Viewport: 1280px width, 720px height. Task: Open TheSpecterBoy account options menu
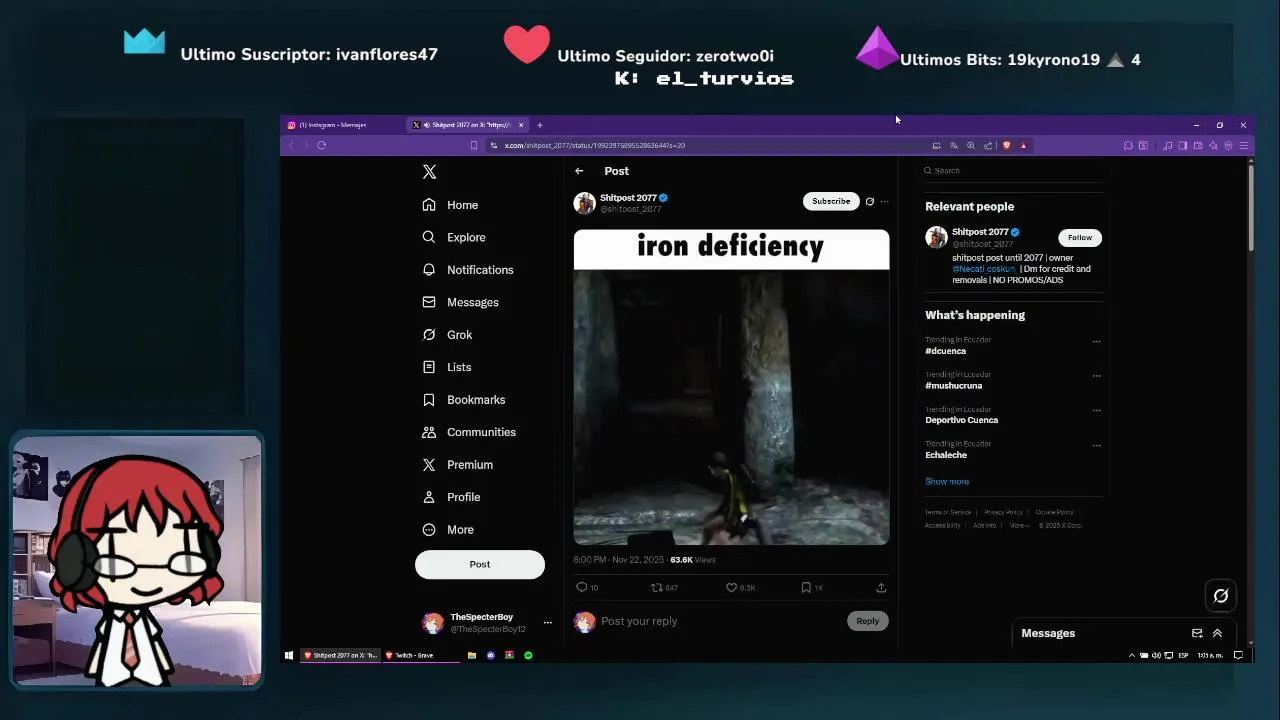pyautogui.click(x=547, y=623)
